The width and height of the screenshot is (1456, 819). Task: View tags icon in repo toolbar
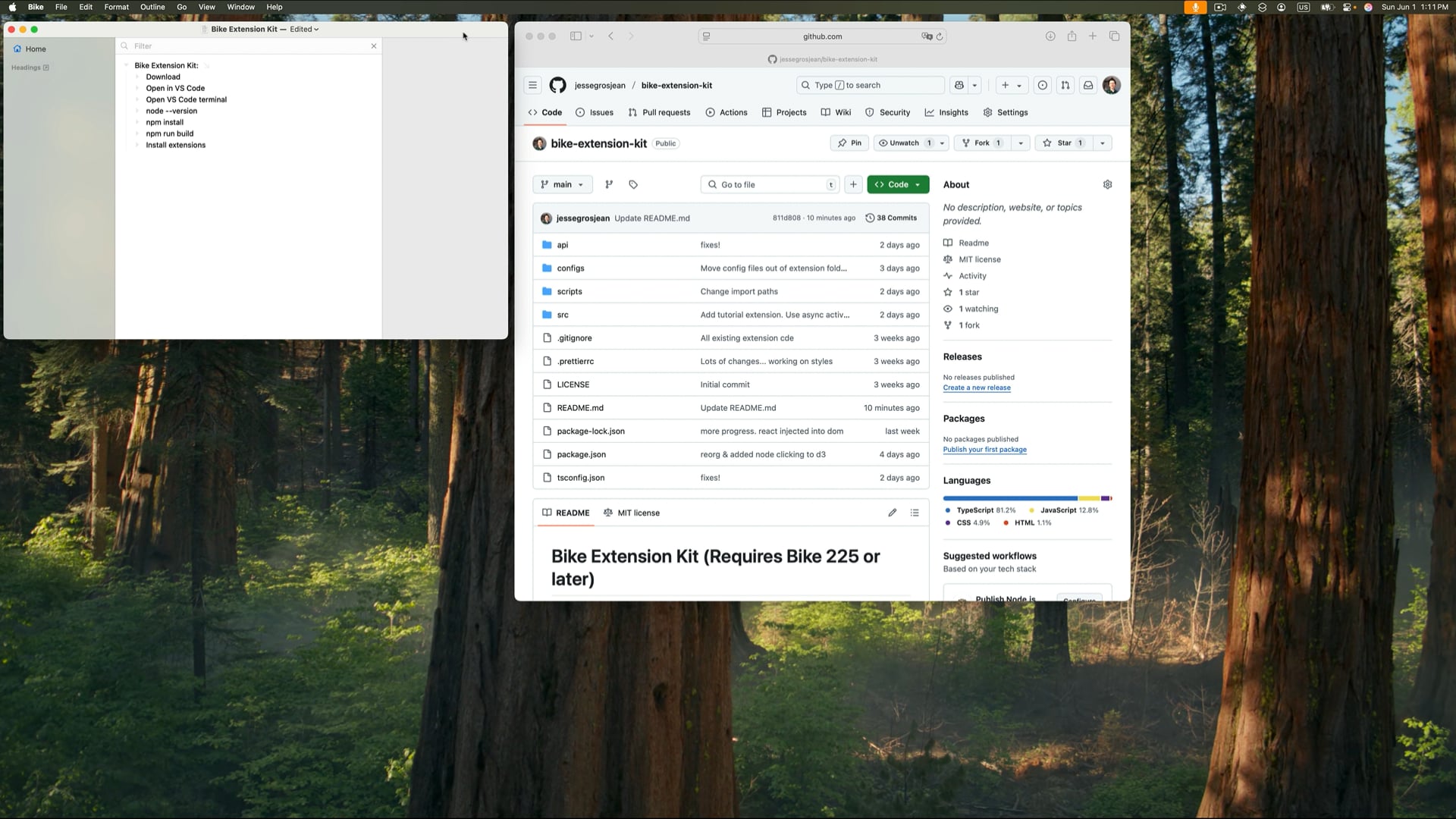633,184
